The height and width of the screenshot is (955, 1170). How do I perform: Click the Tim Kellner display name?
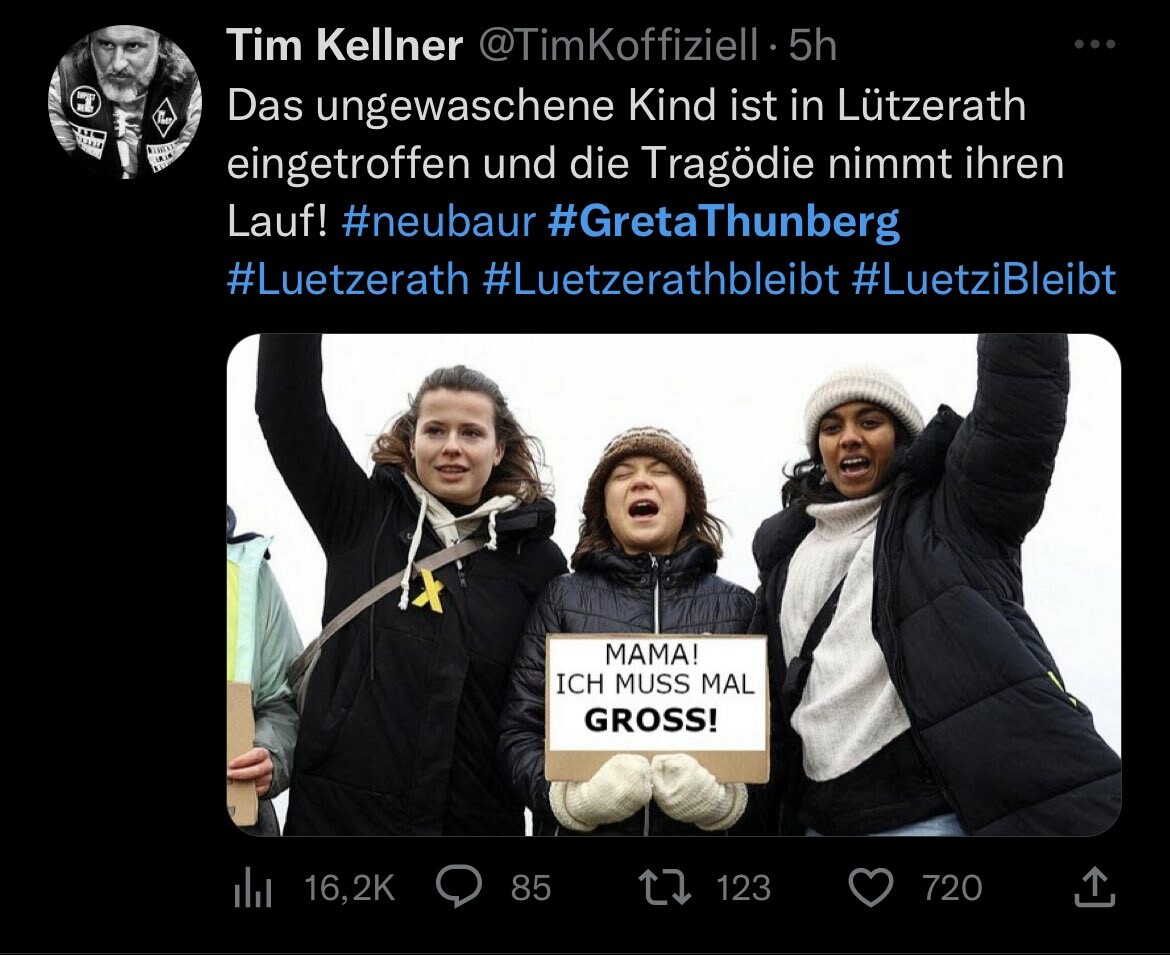pos(345,45)
